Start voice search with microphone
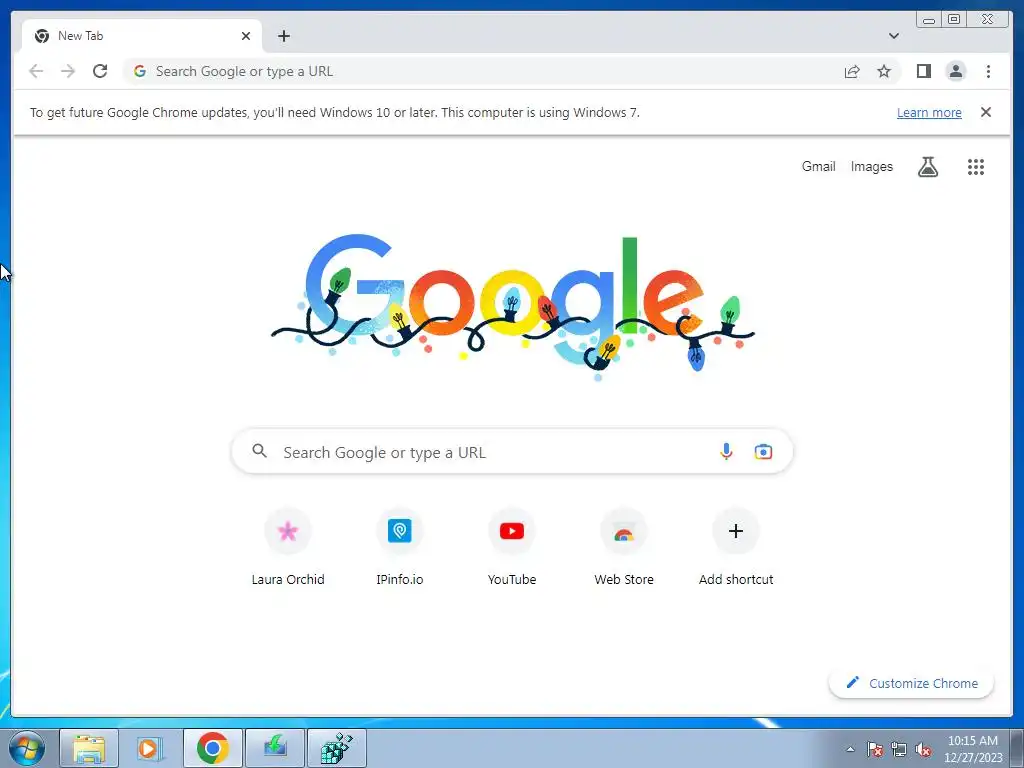The width and height of the screenshot is (1024, 768). coord(726,451)
